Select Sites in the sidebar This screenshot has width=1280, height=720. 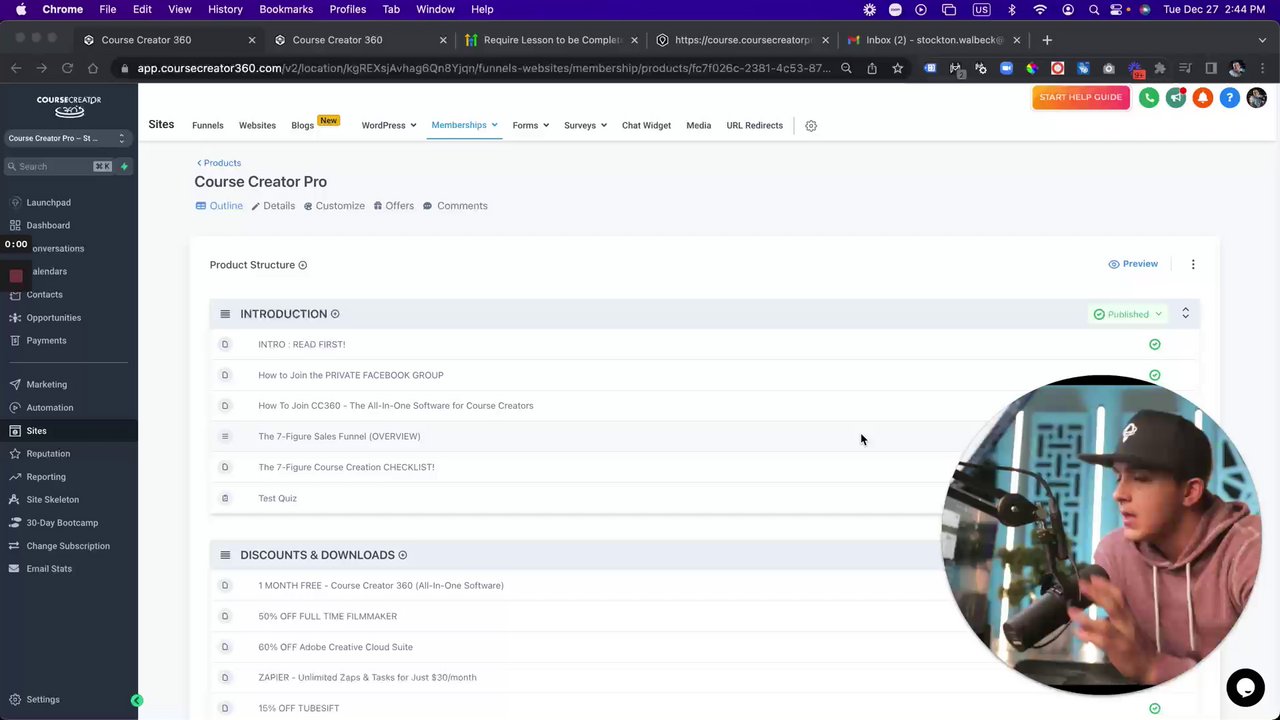coord(36,430)
